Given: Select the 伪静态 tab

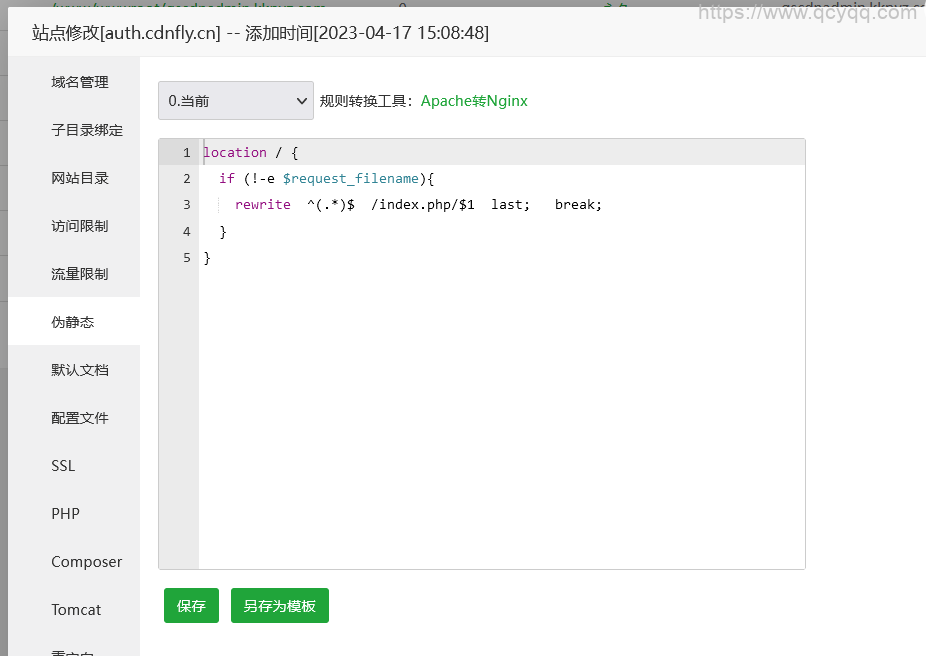Looking at the screenshot, I should coord(73,322).
